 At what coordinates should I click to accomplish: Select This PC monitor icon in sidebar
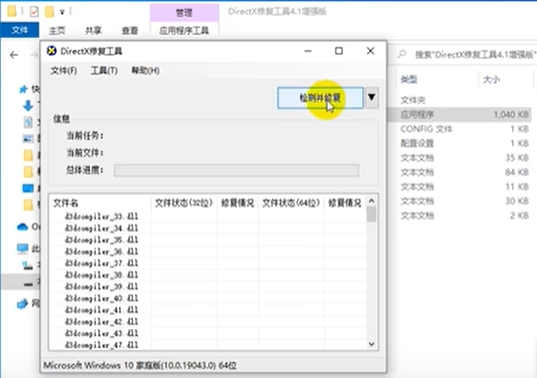click(23, 248)
